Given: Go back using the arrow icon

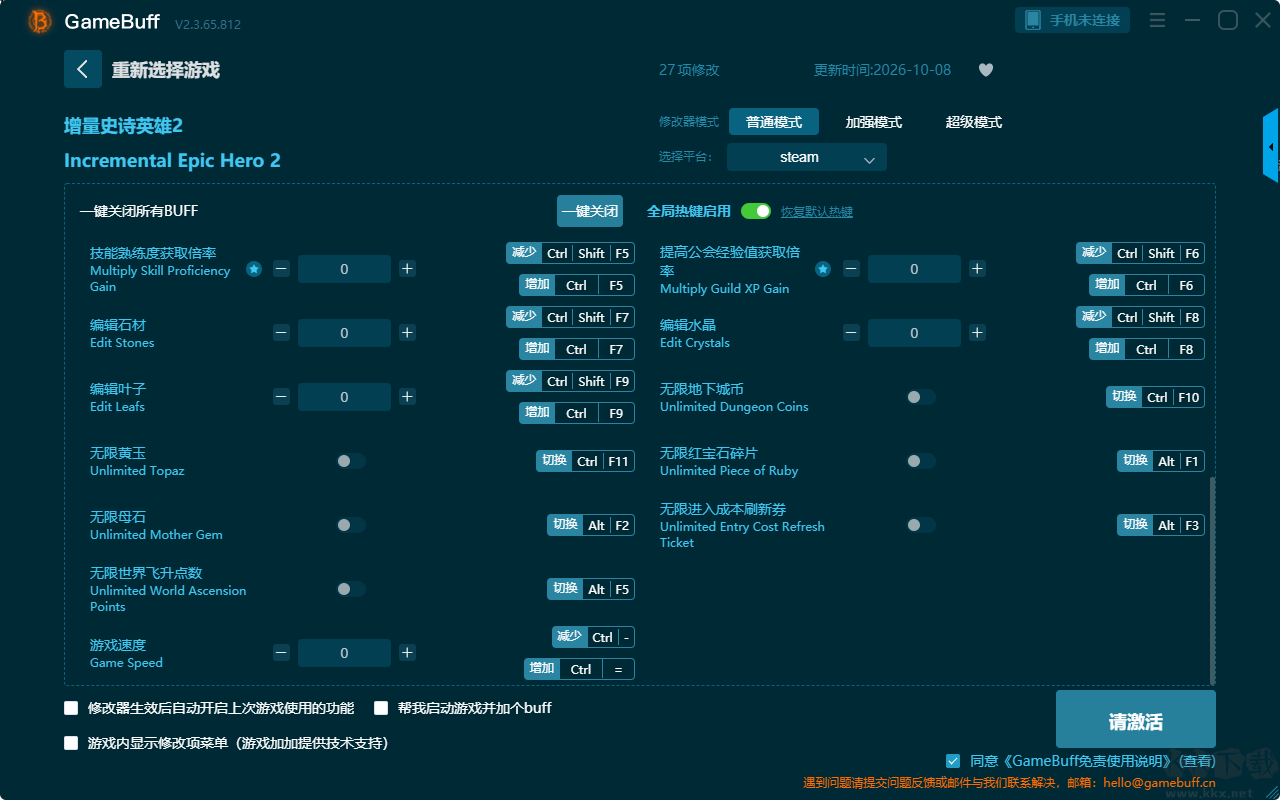Looking at the screenshot, I should click(83, 69).
